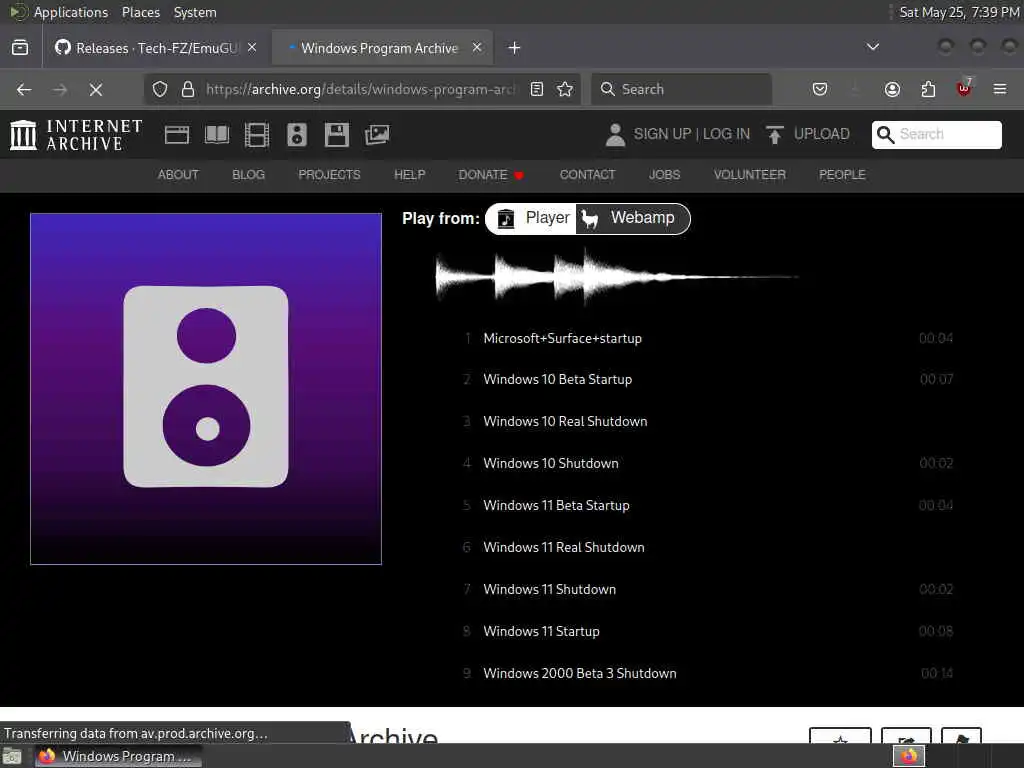The width and height of the screenshot is (1024, 768).
Task: Open the BLOG link
Action: pos(248,175)
